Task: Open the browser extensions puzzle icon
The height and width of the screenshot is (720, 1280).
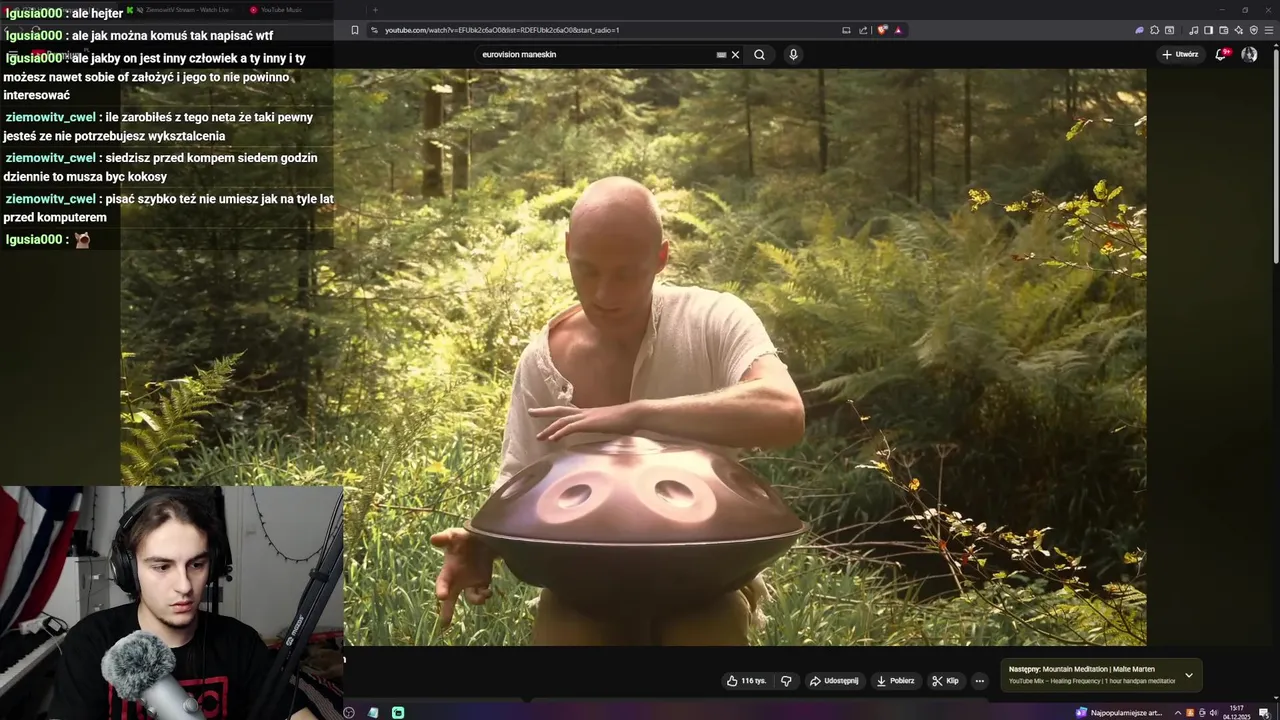Action: [1154, 30]
